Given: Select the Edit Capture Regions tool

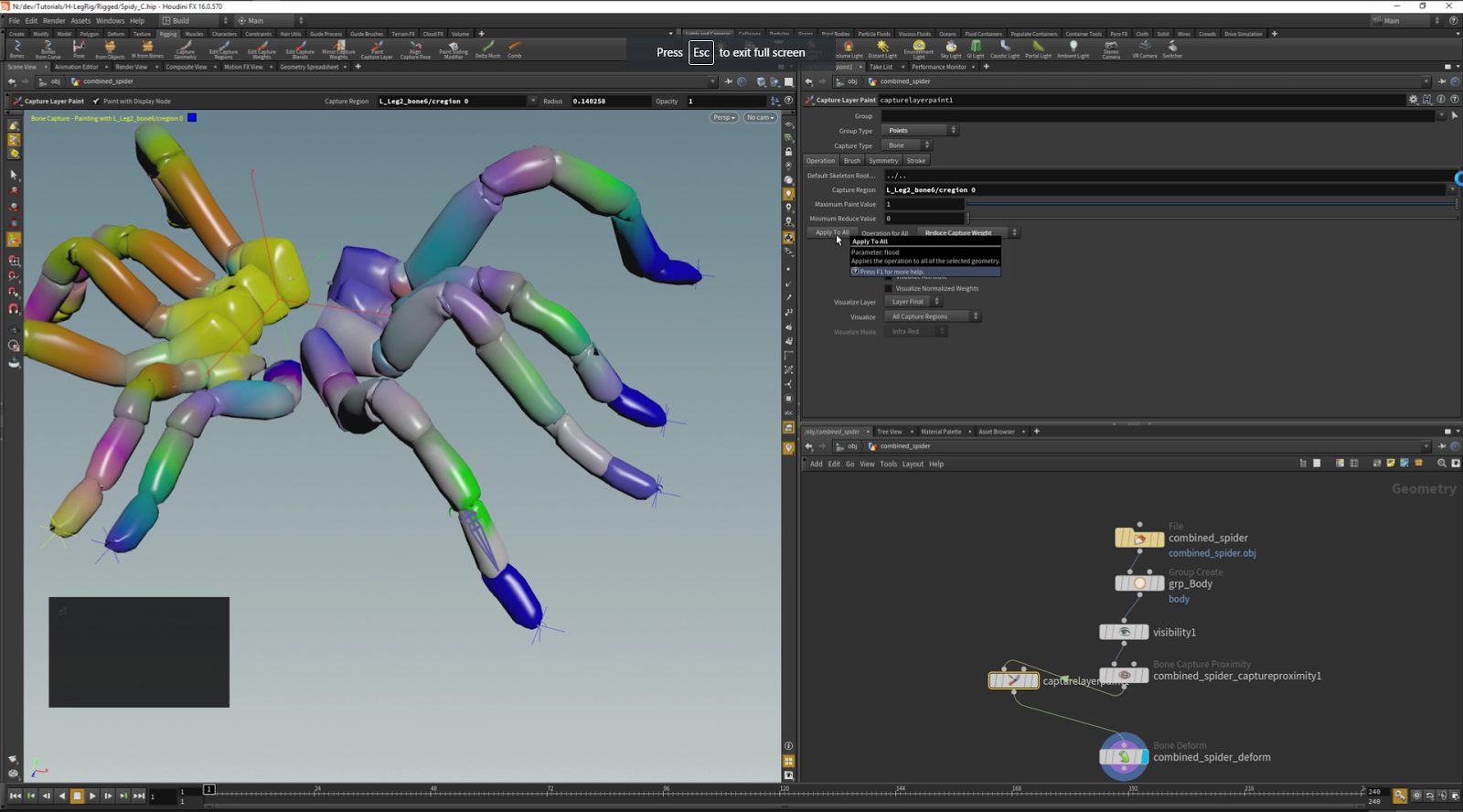Looking at the screenshot, I should click(x=223, y=48).
